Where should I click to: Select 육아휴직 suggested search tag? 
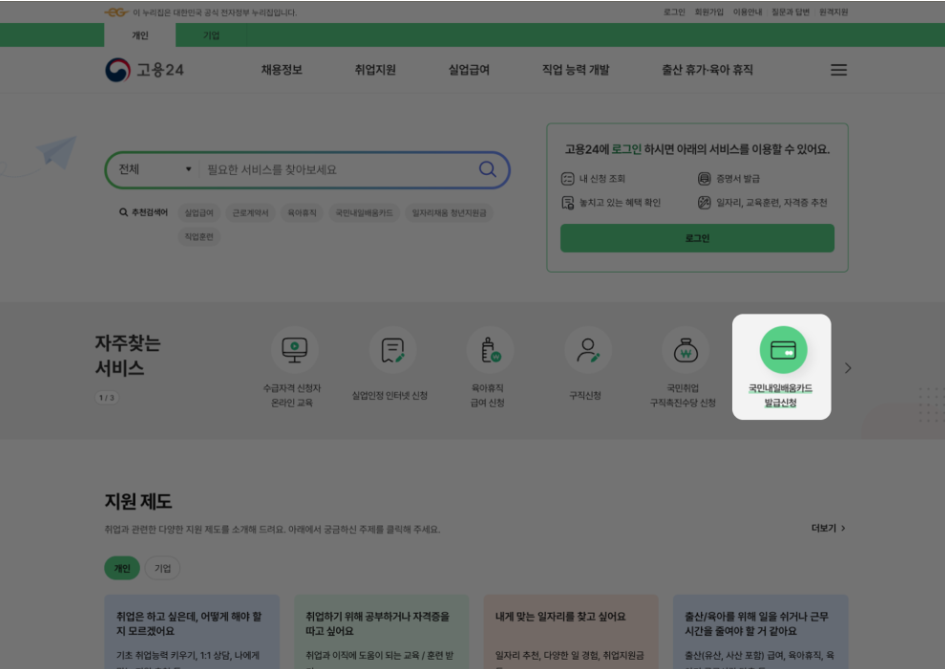[301, 213]
